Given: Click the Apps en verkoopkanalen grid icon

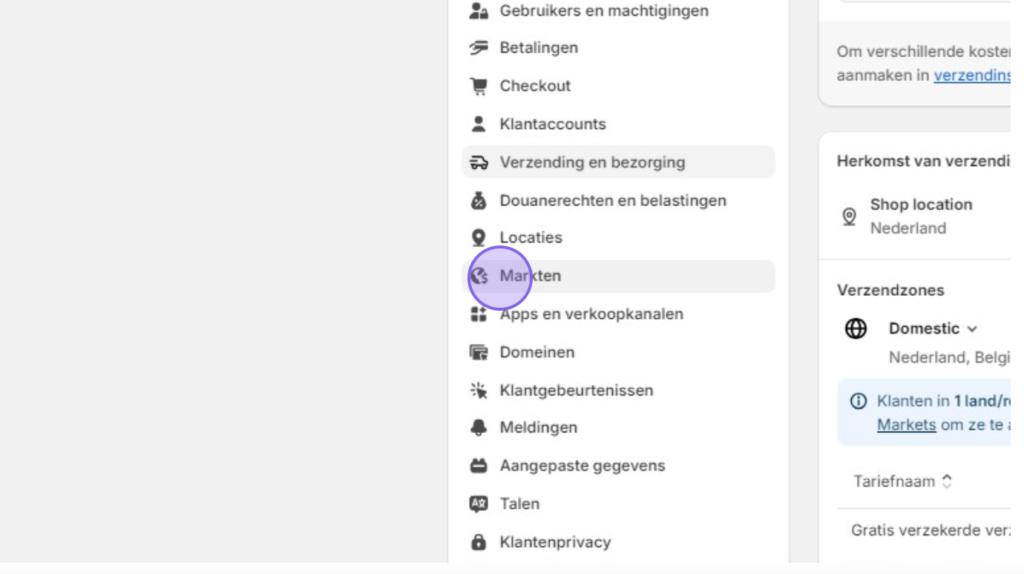Looking at the screenshot, I should (479, 314).
